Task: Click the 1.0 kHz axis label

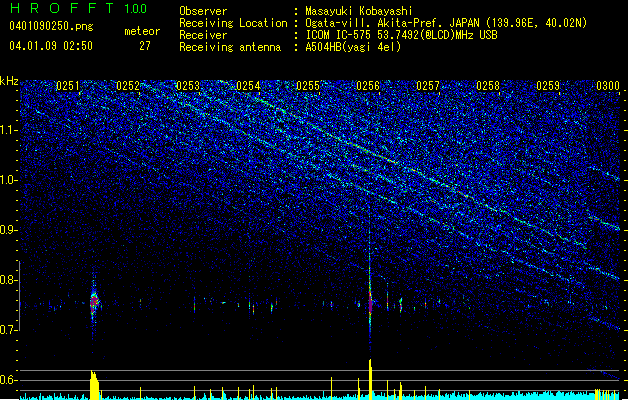Action: 9,180
